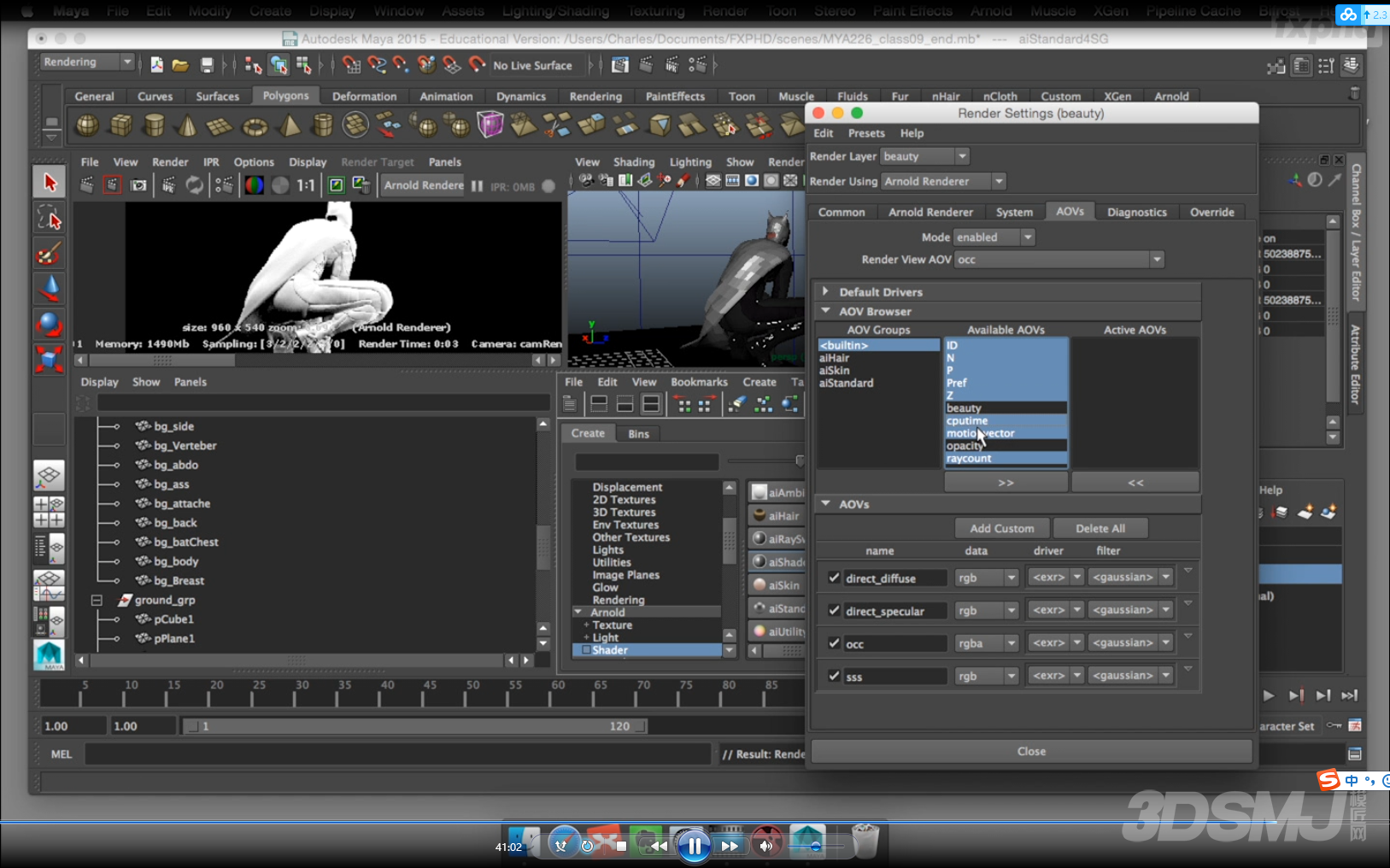
Task: Toggle the sss AOV checkbox
Action: (834, 676)
